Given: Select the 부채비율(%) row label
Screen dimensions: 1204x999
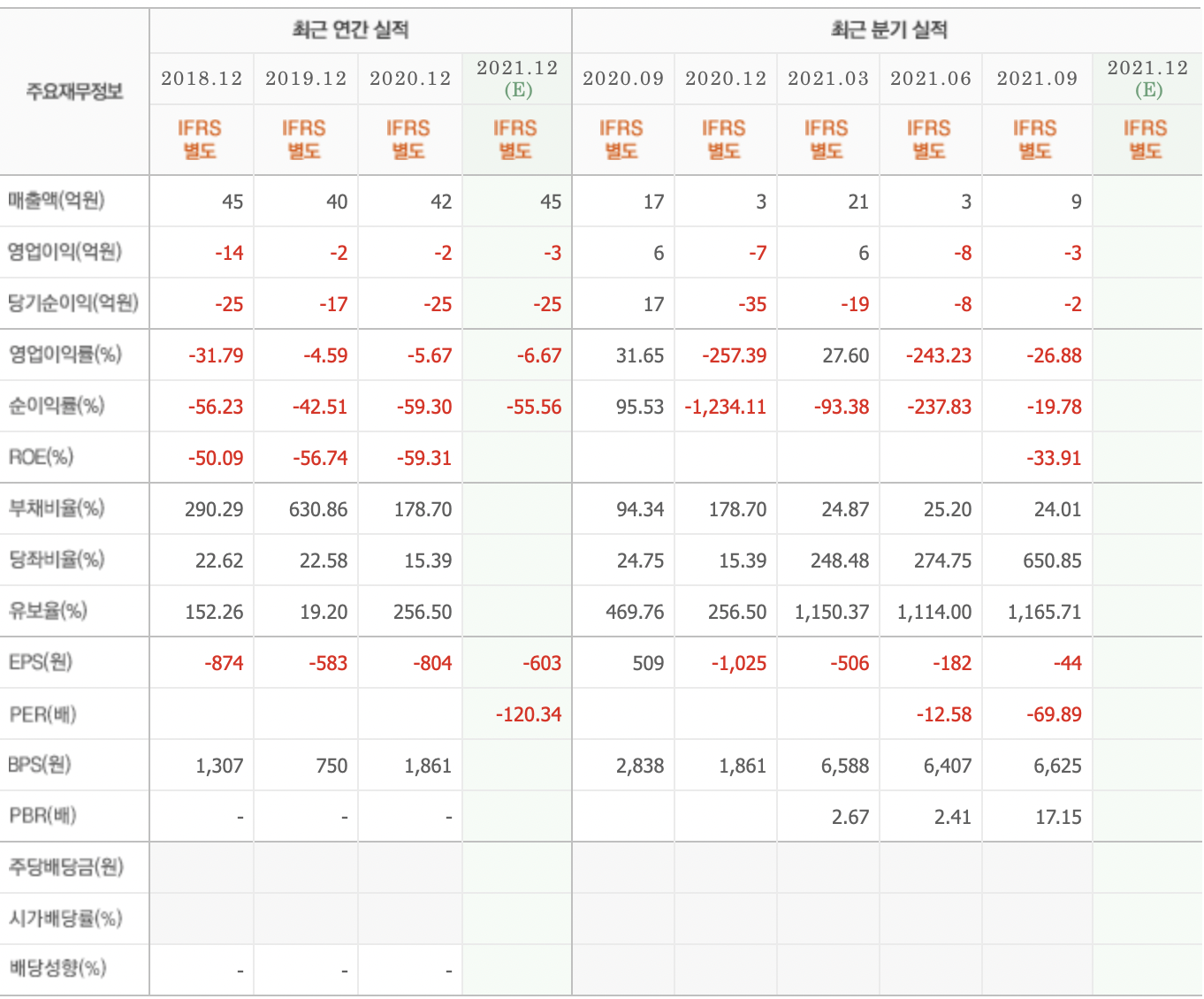Looking at the screenshot, I should (57, 508).
